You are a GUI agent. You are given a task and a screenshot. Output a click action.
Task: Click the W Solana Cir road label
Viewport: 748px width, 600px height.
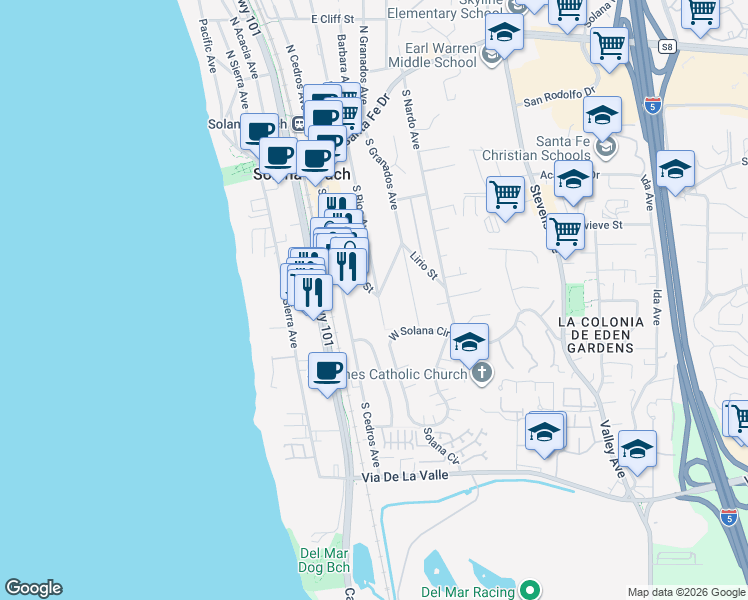(x=419, y=332)
